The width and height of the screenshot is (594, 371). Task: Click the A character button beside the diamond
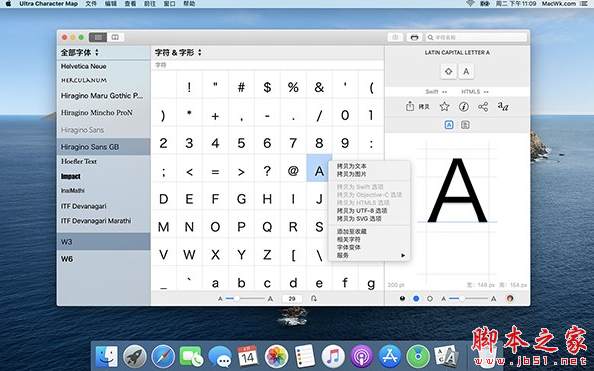point(466,71)
